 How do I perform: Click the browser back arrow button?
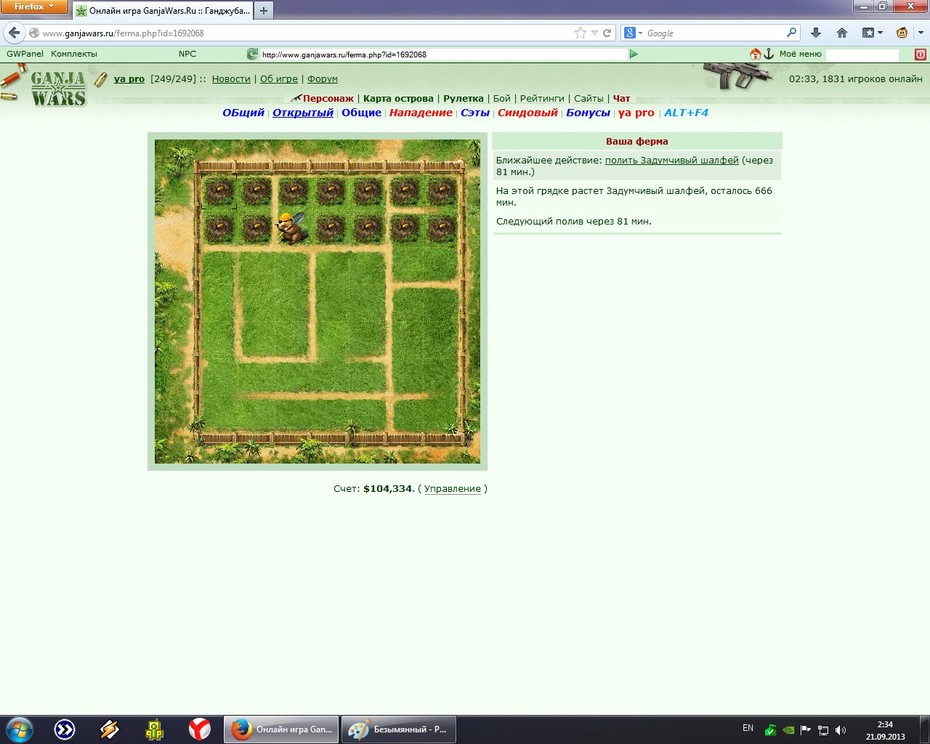[14, 33]
